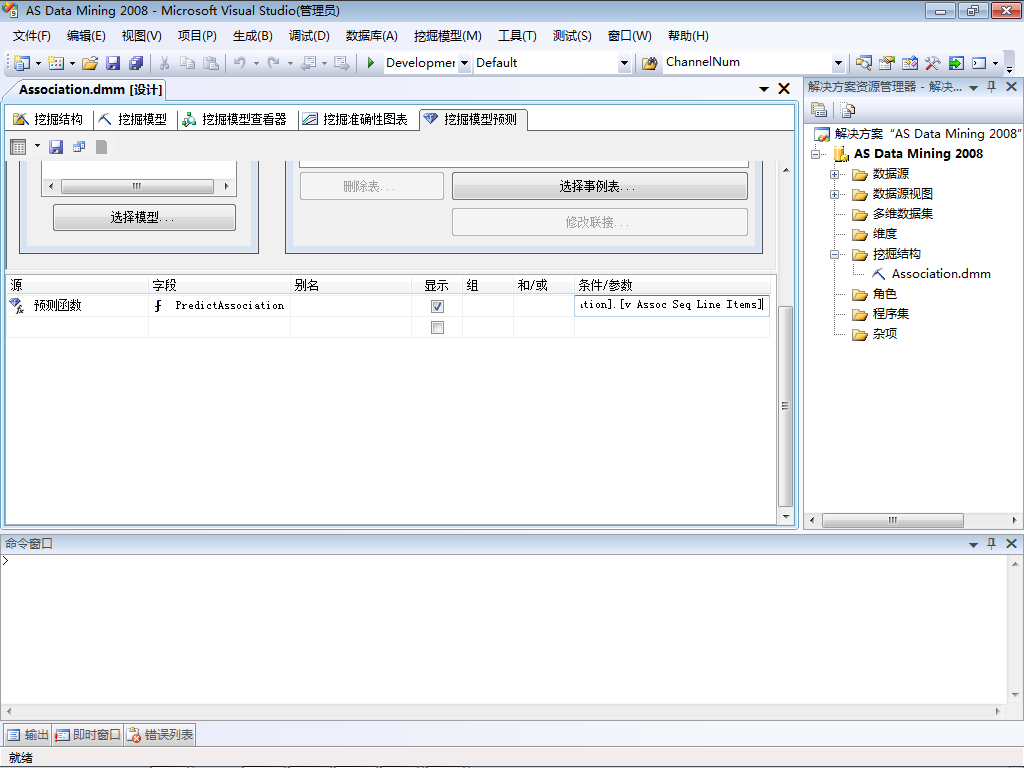Click the design pane vertical scrollbar thumb

point(786,406)
